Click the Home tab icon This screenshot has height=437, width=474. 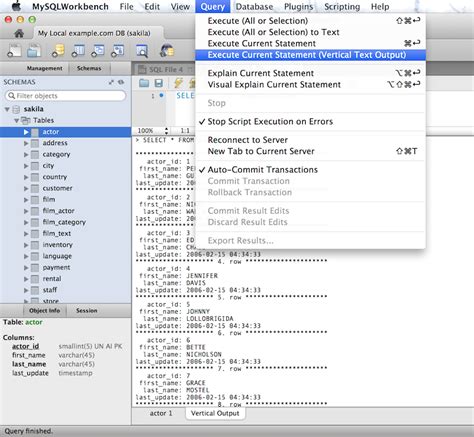pos(19,33)
